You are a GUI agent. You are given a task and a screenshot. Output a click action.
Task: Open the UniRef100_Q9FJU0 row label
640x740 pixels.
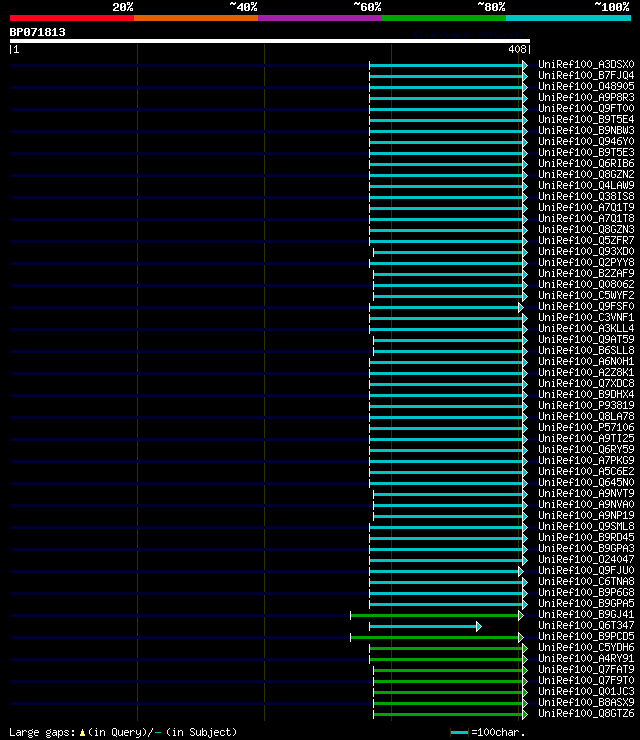586,571
